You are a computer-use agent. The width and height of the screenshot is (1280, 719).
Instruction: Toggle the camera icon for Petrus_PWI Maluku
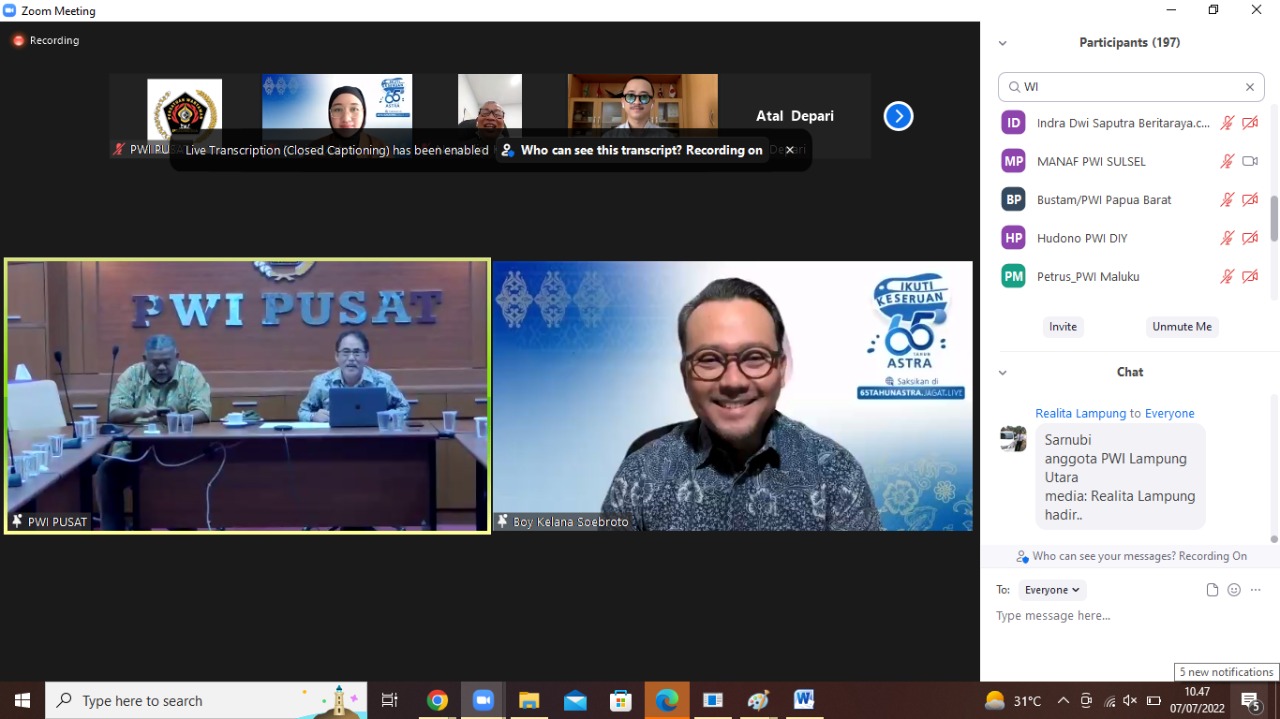tap(1251, 276)
